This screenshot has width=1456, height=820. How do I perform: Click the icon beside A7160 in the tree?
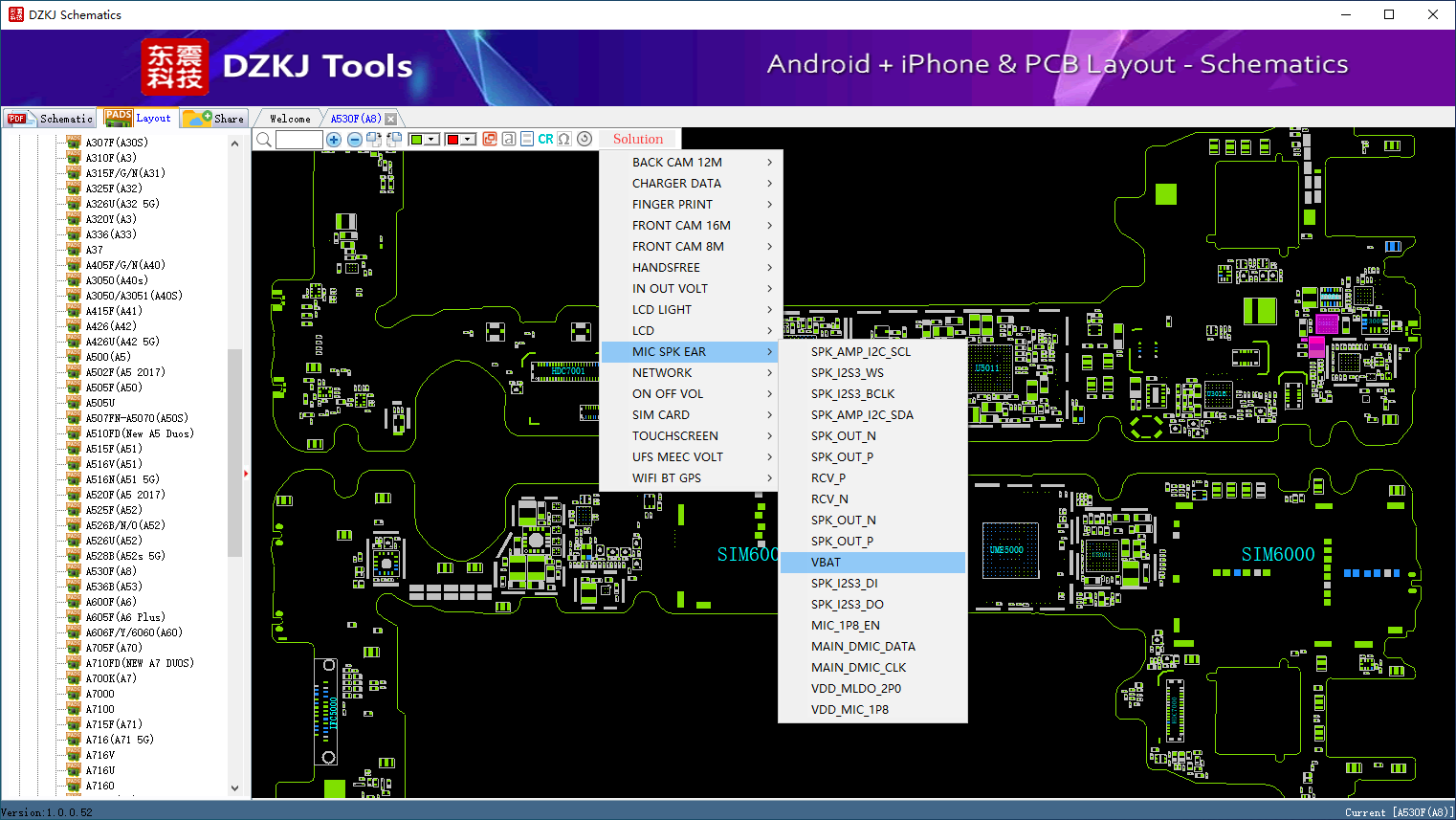(x=74, y=786)
